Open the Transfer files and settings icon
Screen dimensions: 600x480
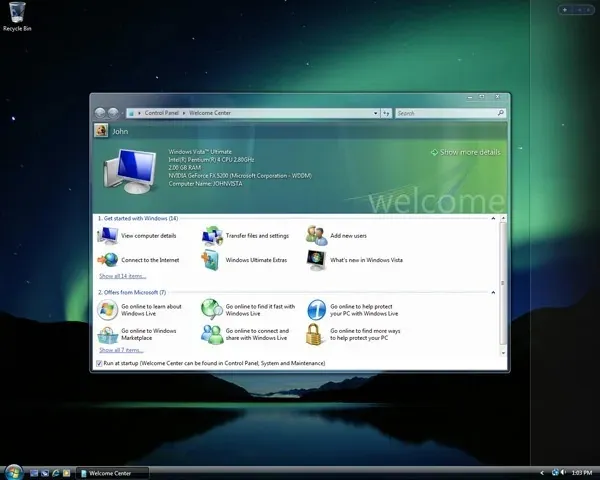(212, 236)
